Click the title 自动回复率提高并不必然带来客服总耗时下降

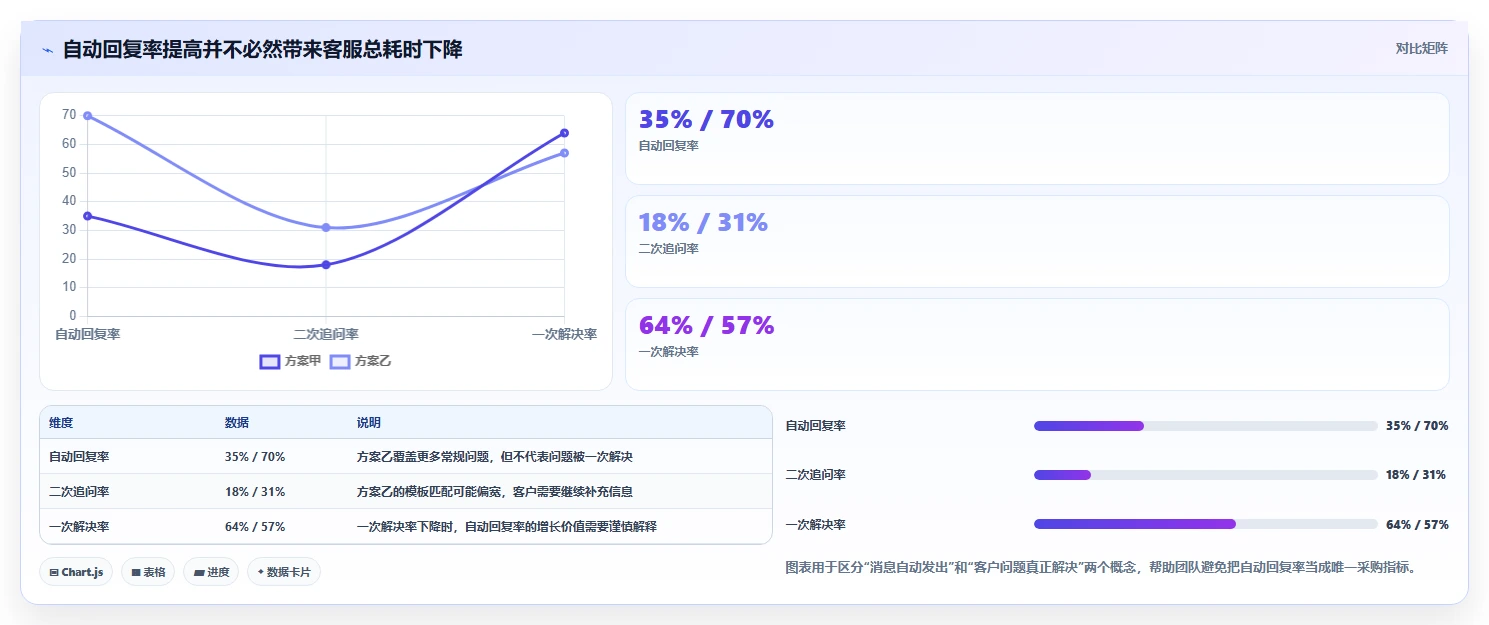(x=263, y=50)
